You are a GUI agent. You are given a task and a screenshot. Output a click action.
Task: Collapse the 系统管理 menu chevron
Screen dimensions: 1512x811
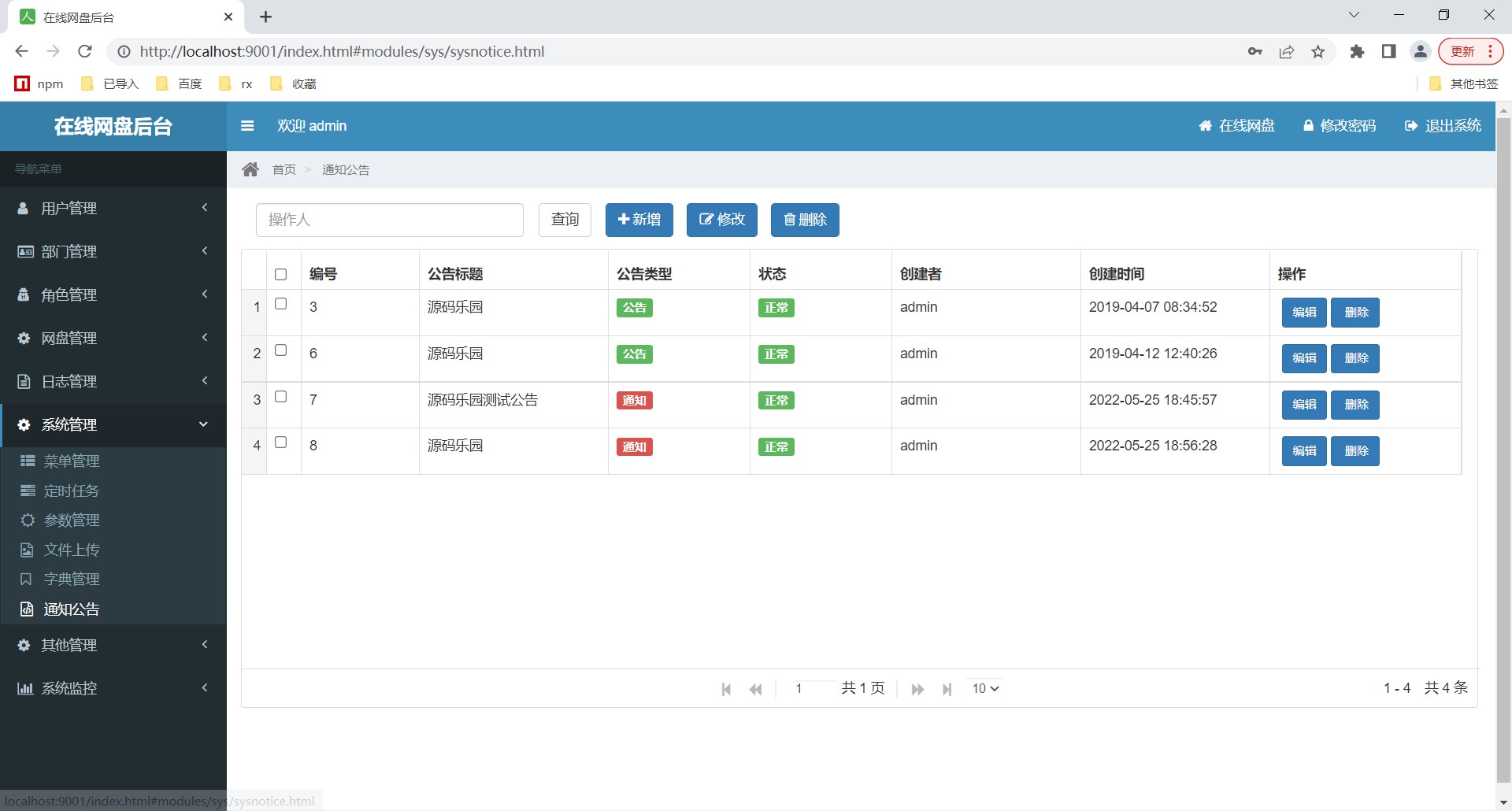click(x=204, y=424)
